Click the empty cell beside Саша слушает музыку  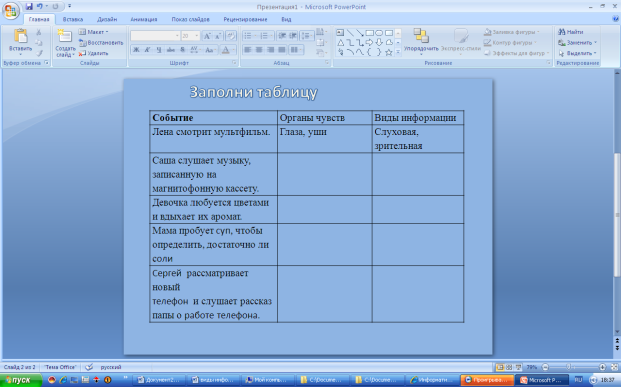[325, 174]
